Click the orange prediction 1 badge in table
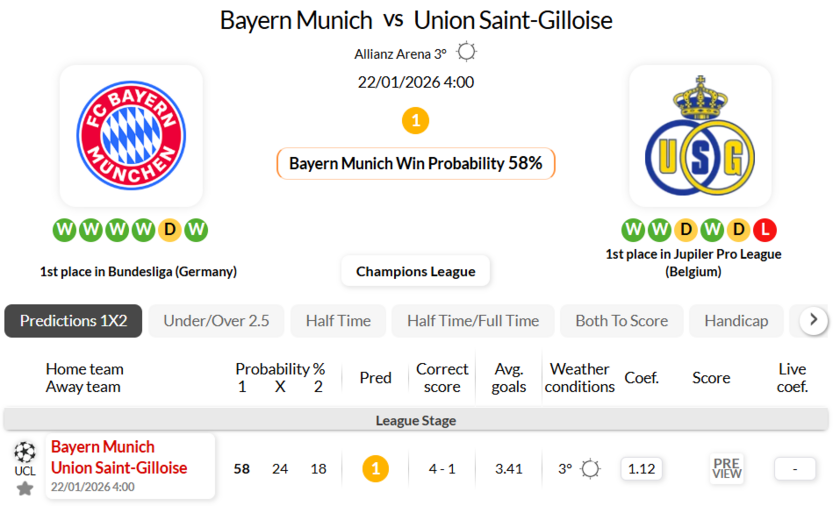Viewport: 840px width, 506px height. tap(375, 468)
